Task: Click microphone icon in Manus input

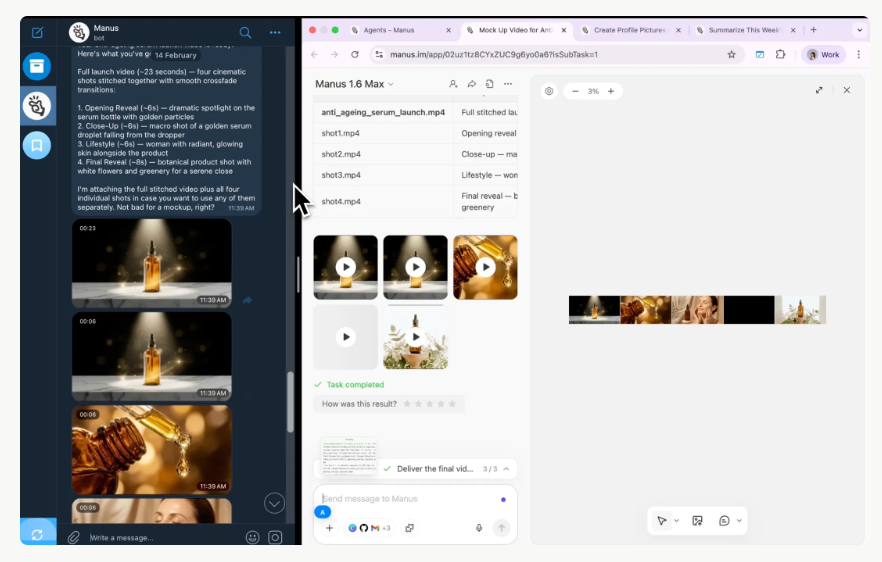Action: pos(479,528)
